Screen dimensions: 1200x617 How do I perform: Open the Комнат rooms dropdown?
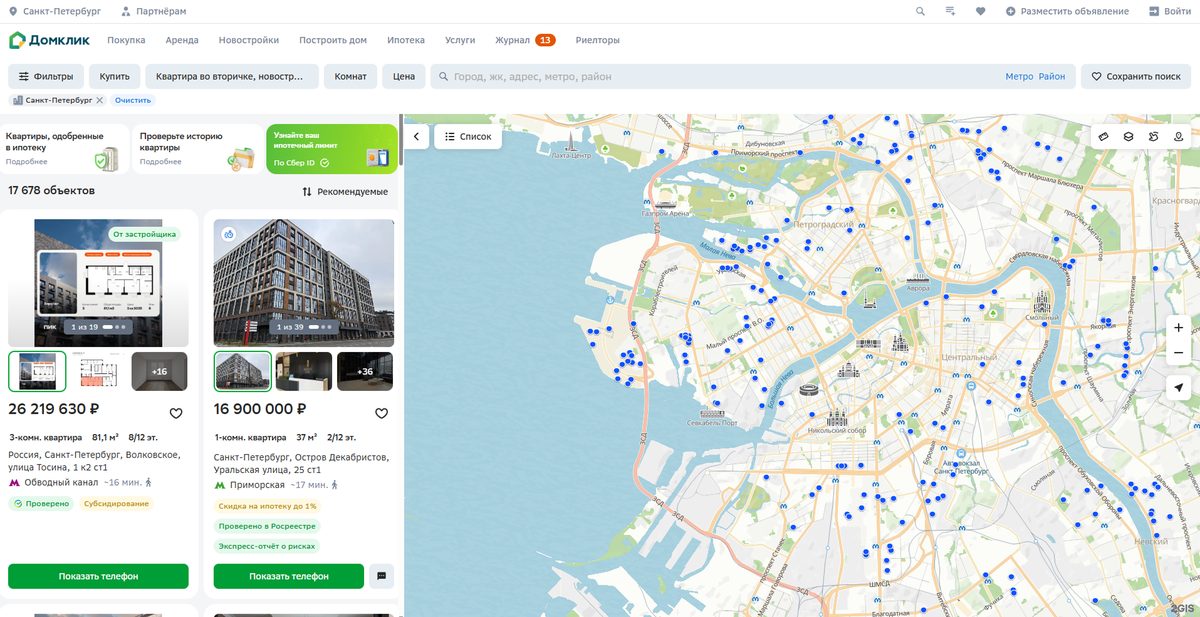[x=351, y=77]
